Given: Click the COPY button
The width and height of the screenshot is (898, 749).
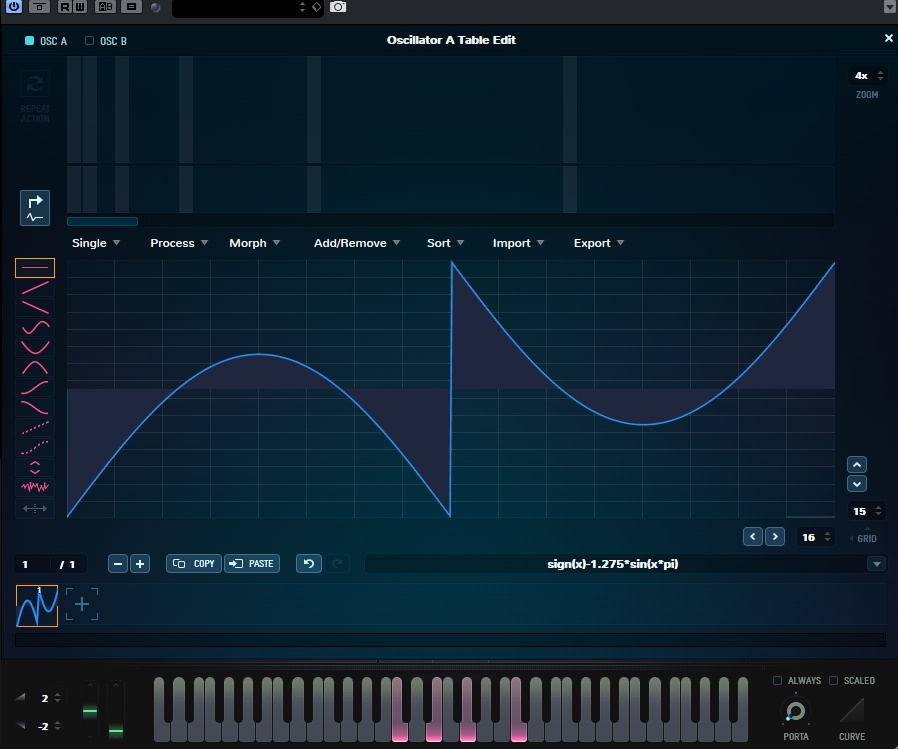Looking at the screenshot, I should pyautogui.click(x=192, y=563).
